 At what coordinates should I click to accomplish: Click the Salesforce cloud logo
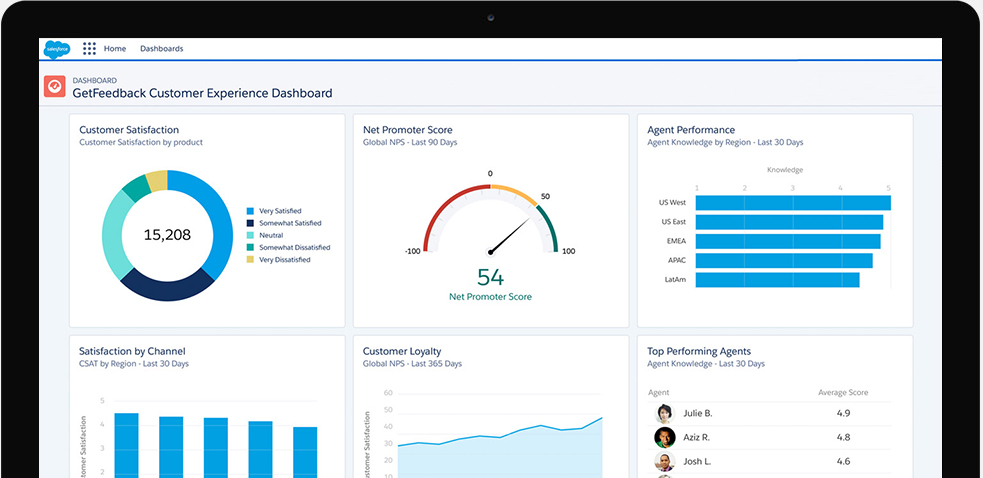(x=55, y=48)
